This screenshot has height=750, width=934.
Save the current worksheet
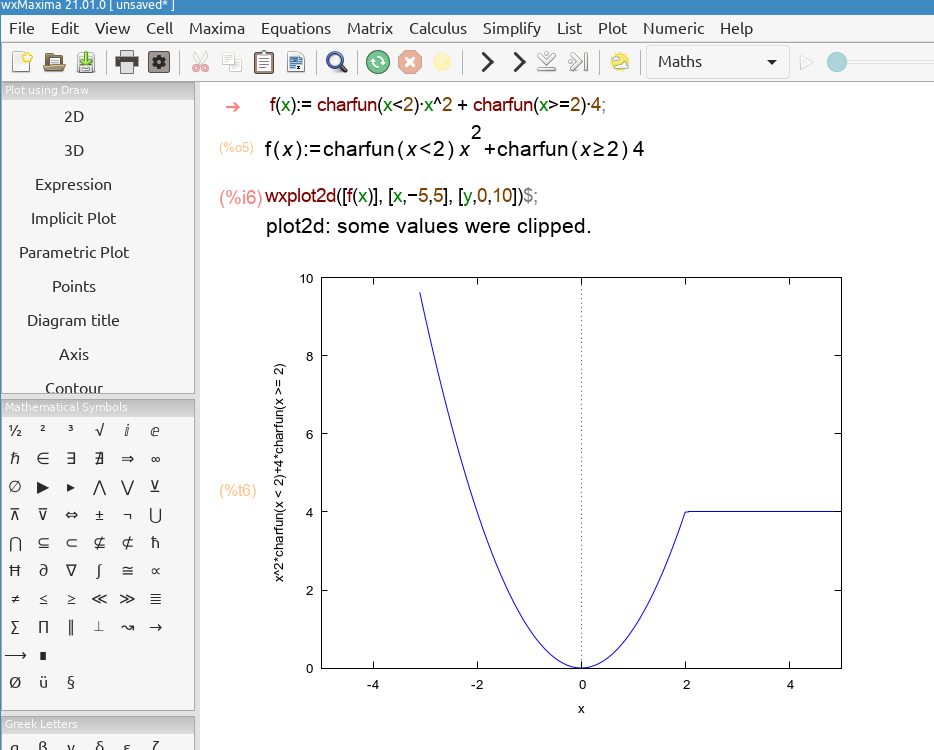(x=85, y=62)
